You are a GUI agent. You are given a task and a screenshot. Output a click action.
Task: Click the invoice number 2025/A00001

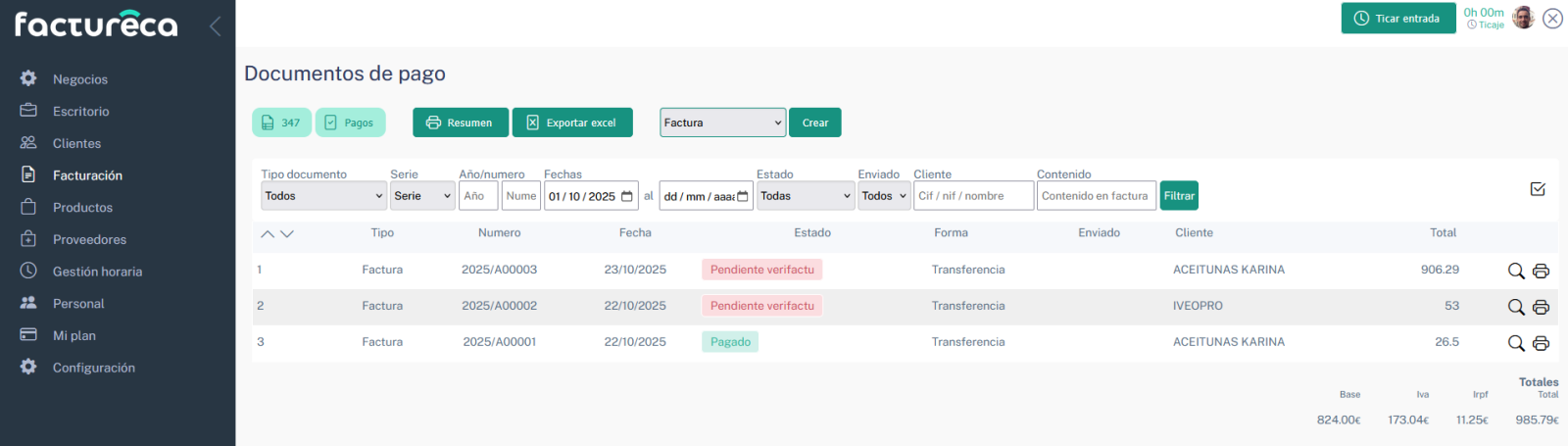point(500,342)
